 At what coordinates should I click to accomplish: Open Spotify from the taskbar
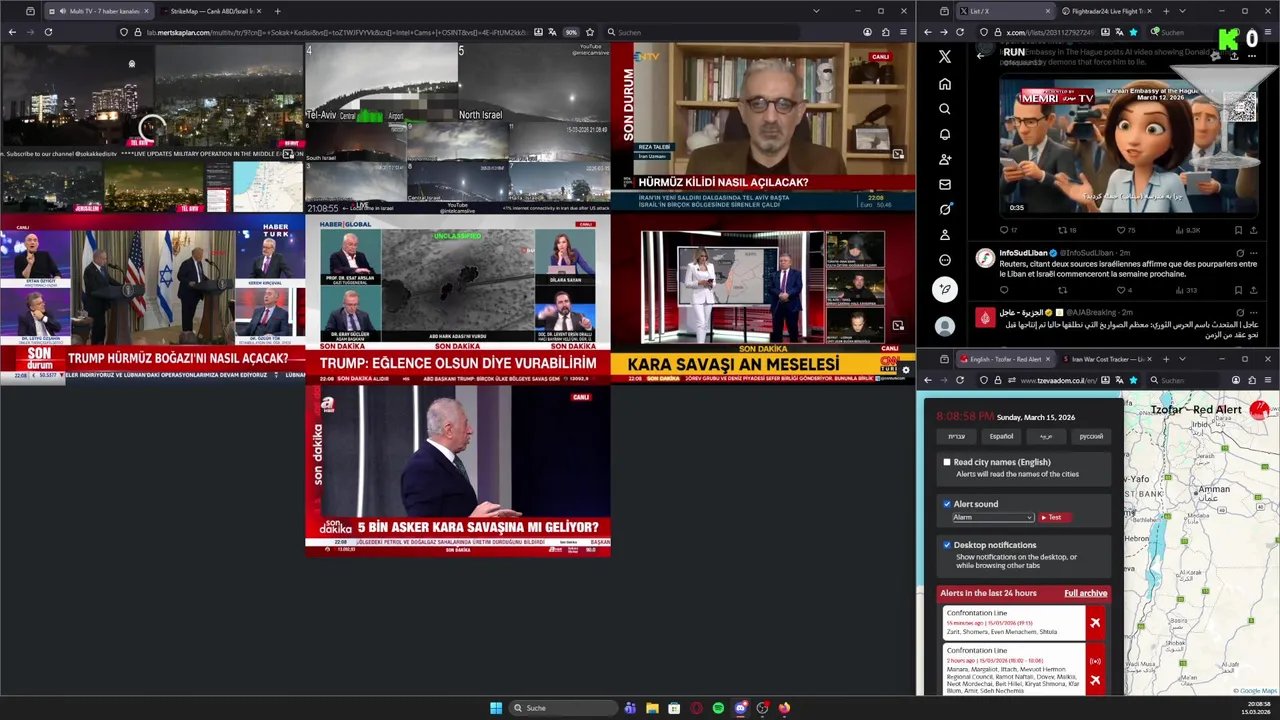click(718, 708)
